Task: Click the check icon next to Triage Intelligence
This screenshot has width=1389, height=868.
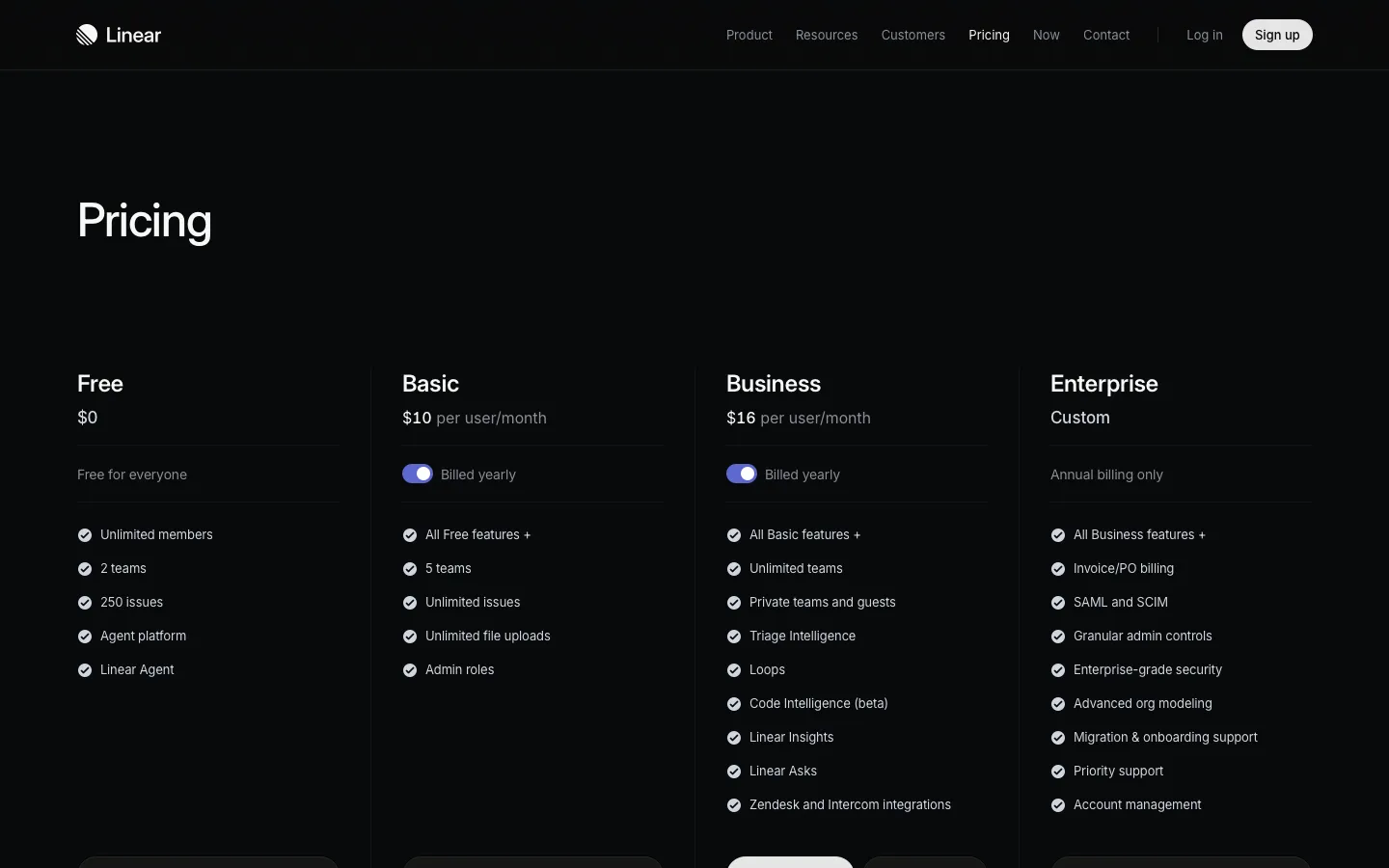Action: tap(734, 637)
